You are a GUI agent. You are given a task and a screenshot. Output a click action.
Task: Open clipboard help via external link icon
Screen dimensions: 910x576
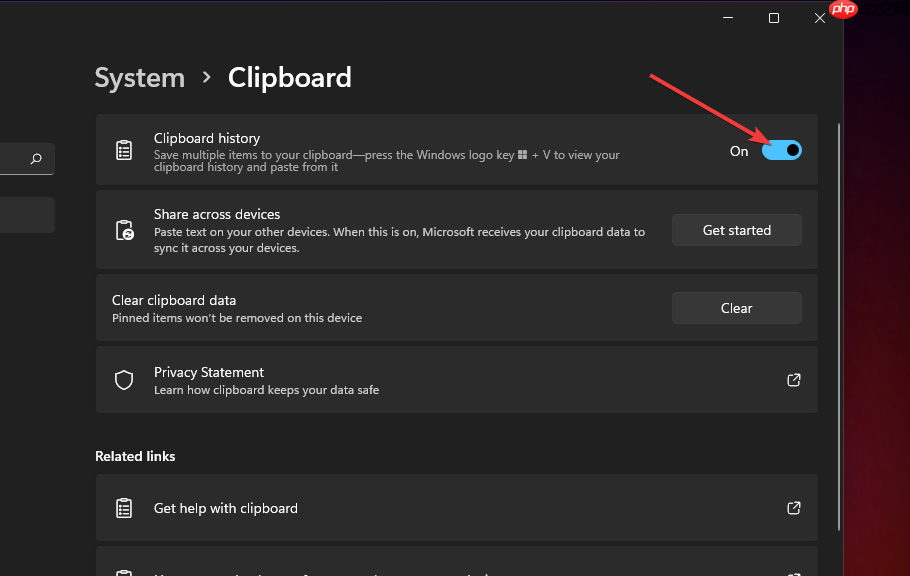pyautogui.click(x=794, y=508)
